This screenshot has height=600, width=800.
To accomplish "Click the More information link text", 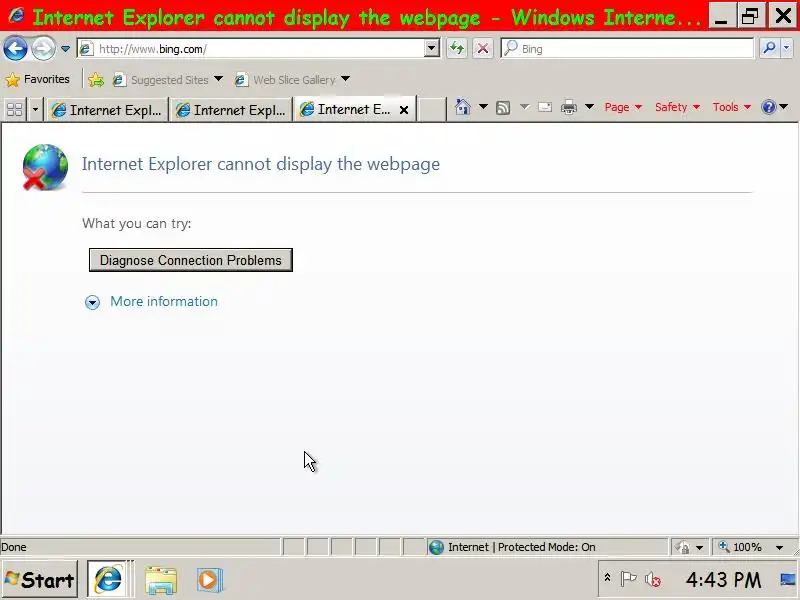I will [x=164, y=302].
